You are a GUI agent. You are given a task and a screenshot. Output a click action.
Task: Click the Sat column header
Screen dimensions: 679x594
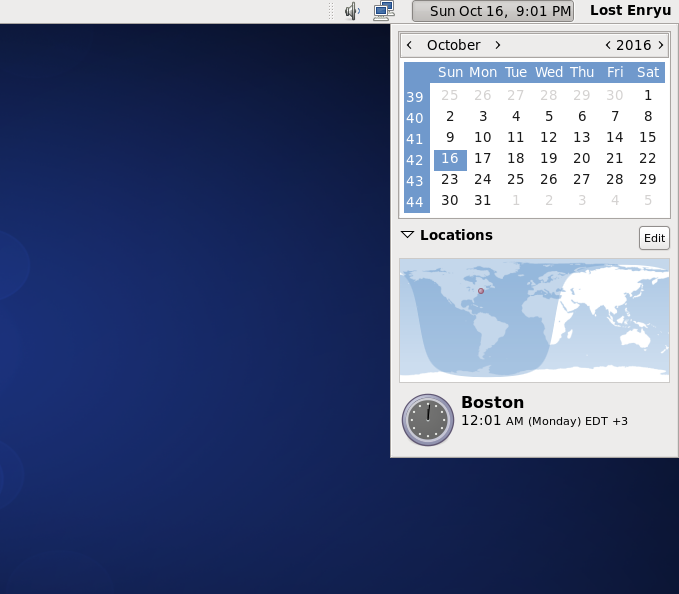648,72
